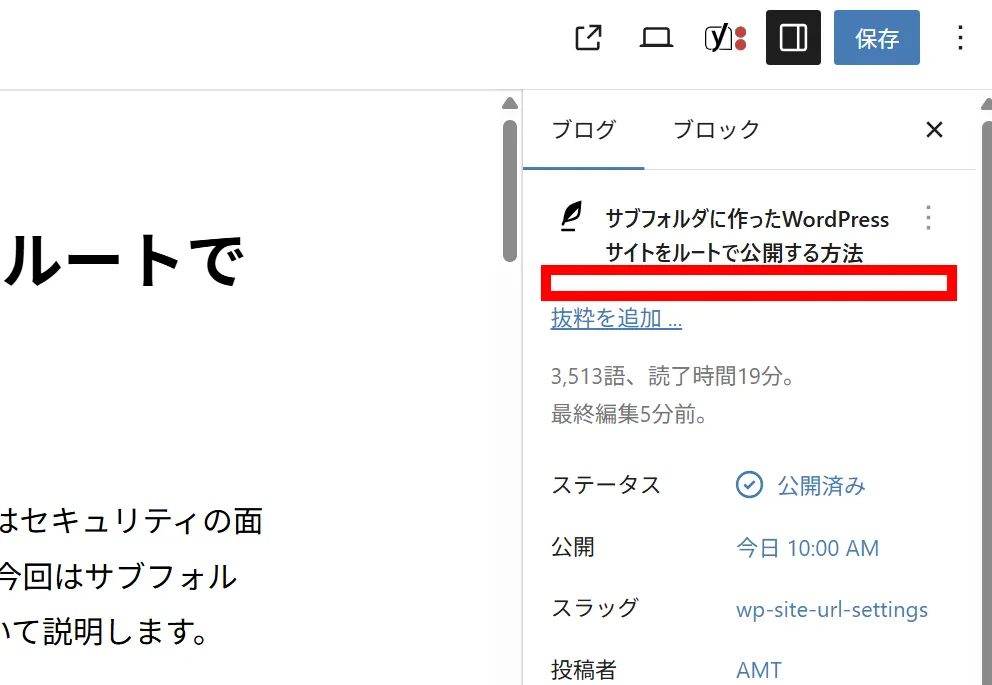Open the editor options three-dot menu
Viewport: 992px width, 685px height.
click(x=960, y=38)
